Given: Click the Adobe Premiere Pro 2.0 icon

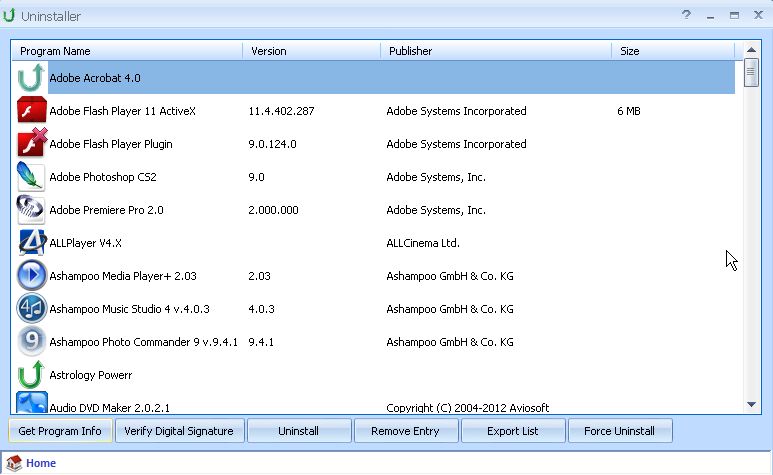Looking at the screenshot, I should point(31,209).
